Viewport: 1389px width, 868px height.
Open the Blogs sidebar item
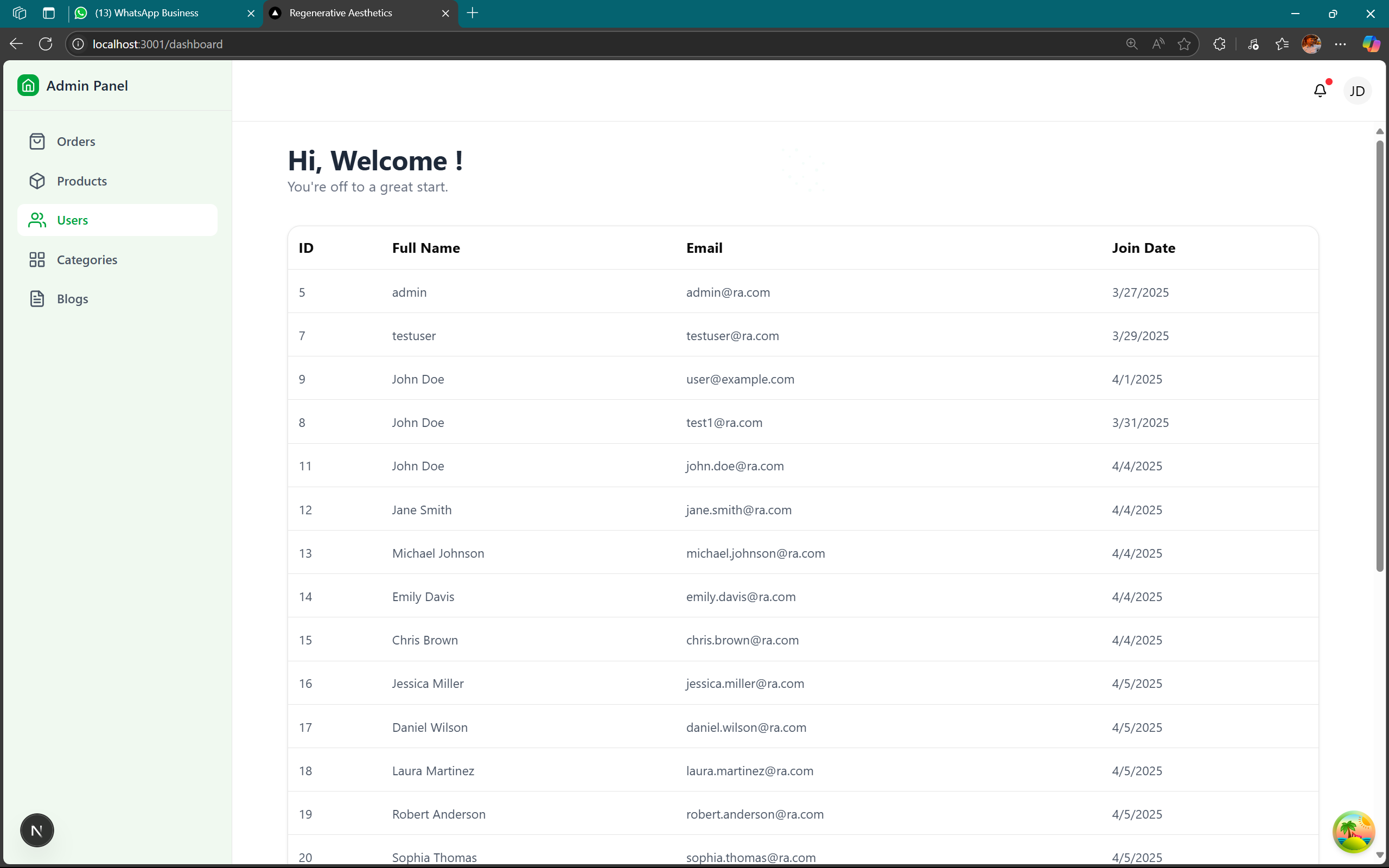[72, 298]
